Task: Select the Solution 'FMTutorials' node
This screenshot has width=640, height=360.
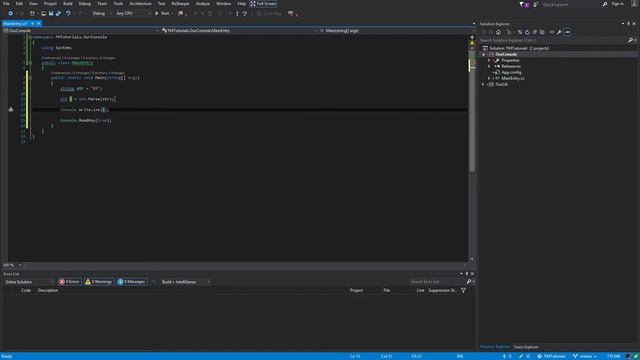Action: pos(519,48)
